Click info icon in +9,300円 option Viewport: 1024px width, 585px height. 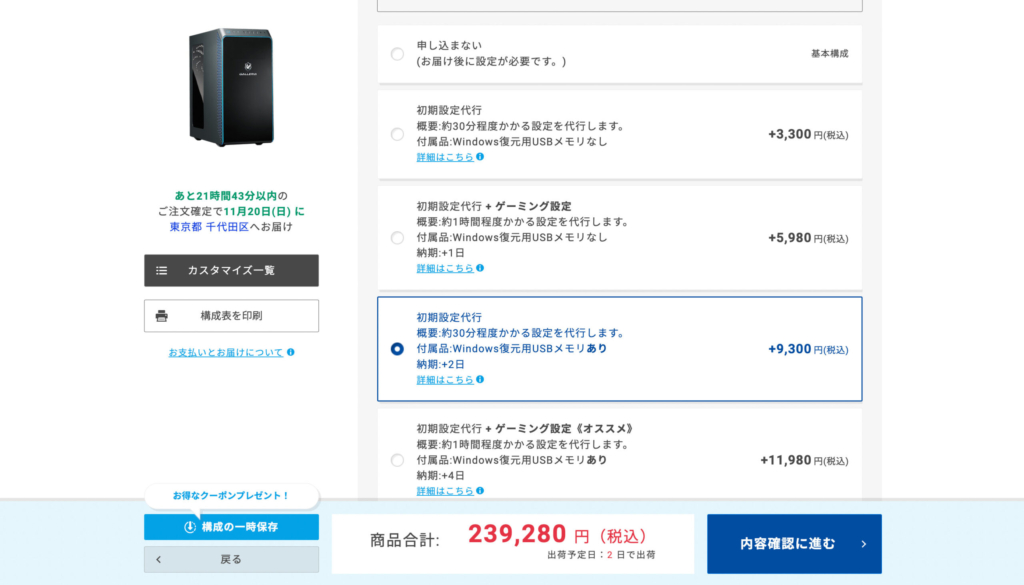[x=480, y=380]
